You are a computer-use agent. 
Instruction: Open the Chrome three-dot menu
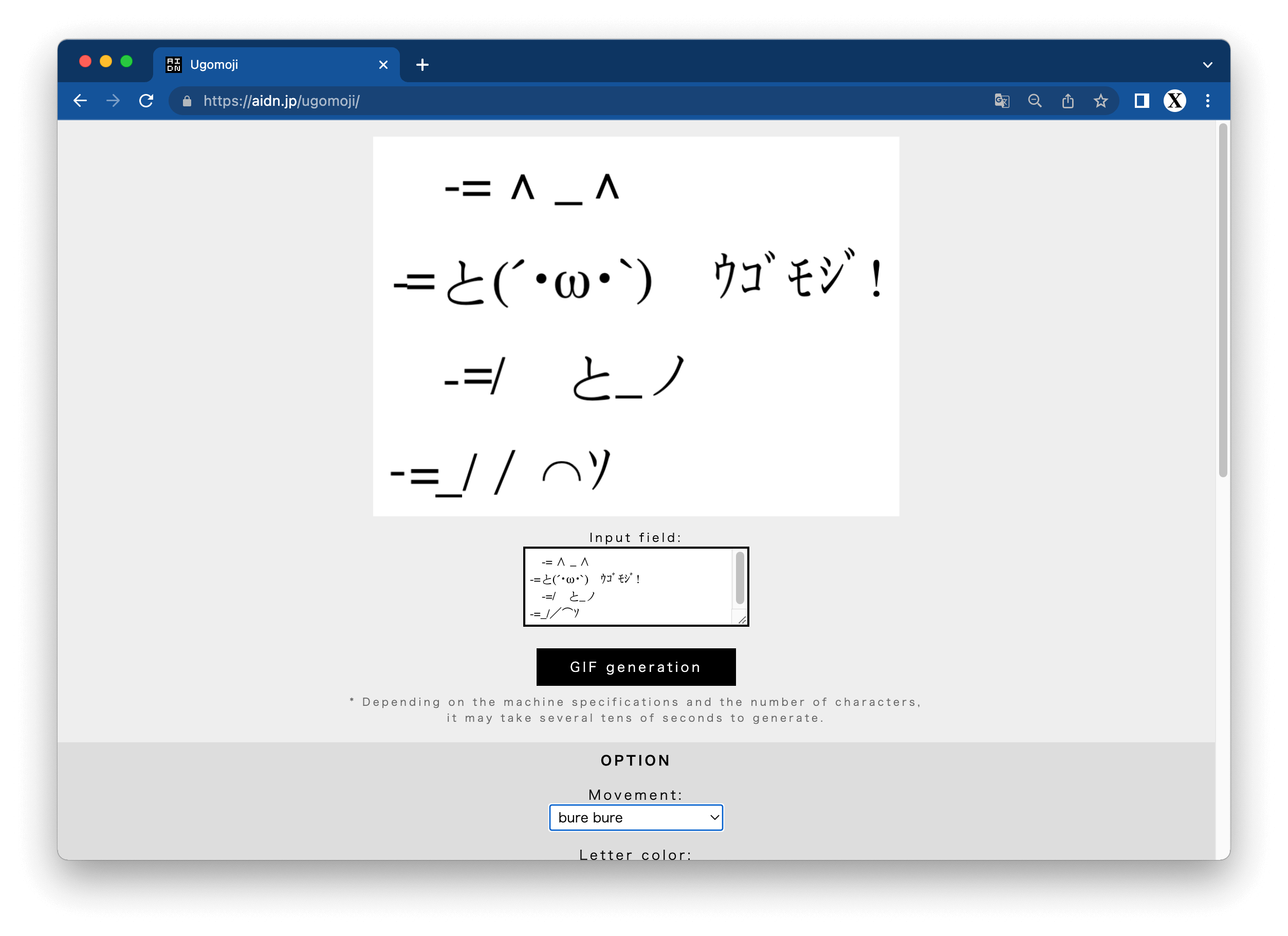click(1207, 101)
